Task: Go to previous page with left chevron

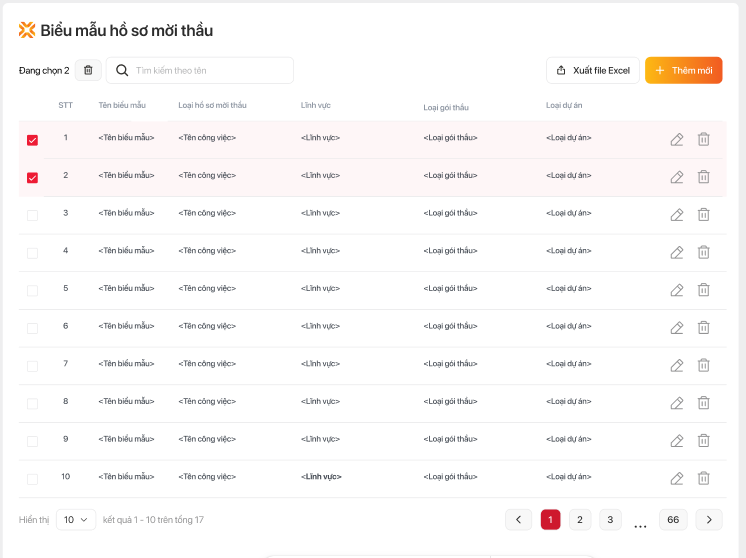Action: point(518,520)
